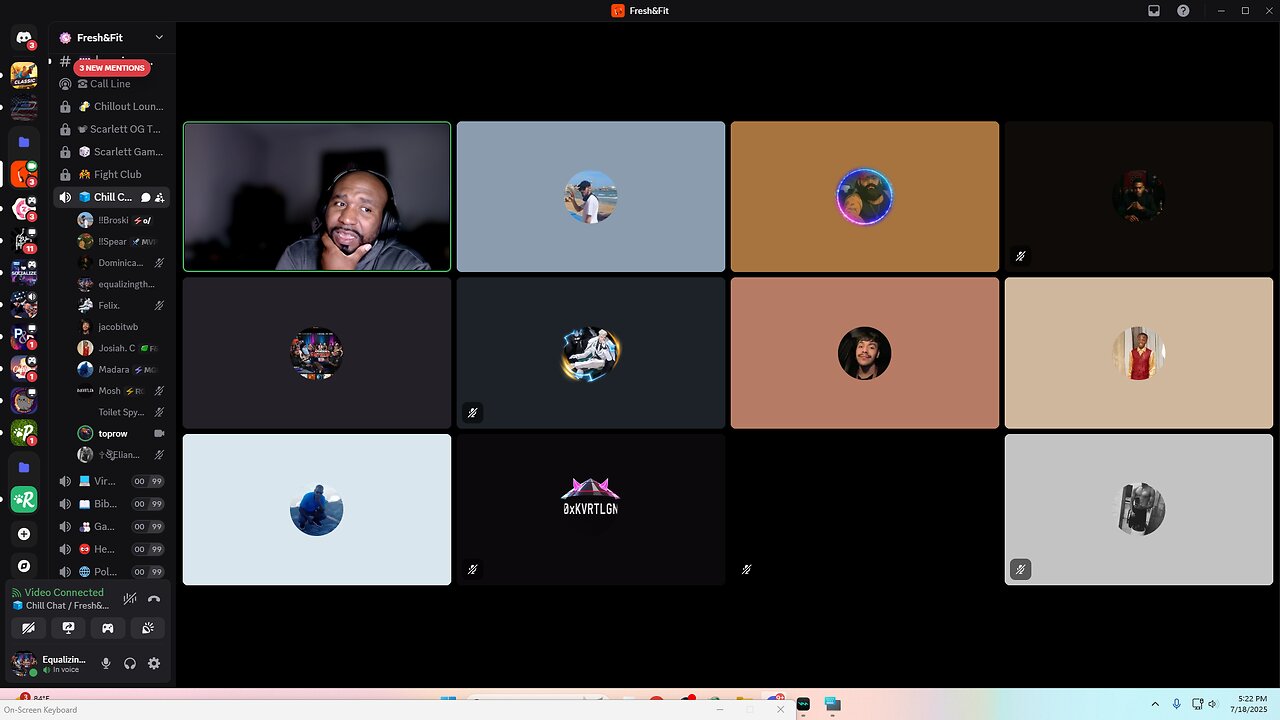Join the Pol... voice channel

[x=111, y=572]
